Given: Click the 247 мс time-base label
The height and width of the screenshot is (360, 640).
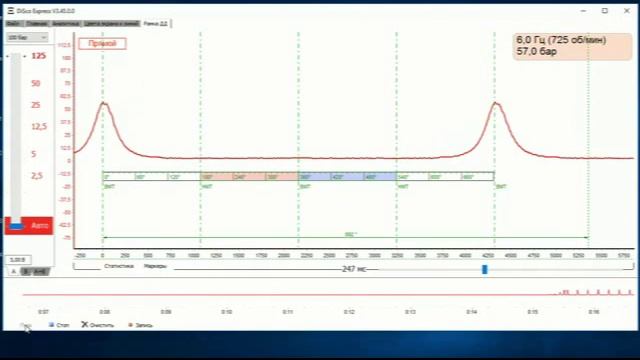Looking at the screenshot, I should (354, 269).
